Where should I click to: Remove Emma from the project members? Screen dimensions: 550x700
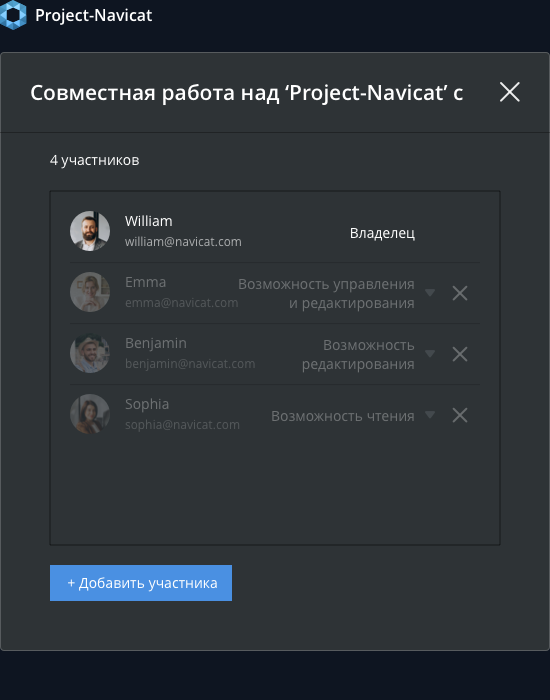point(460,293)
